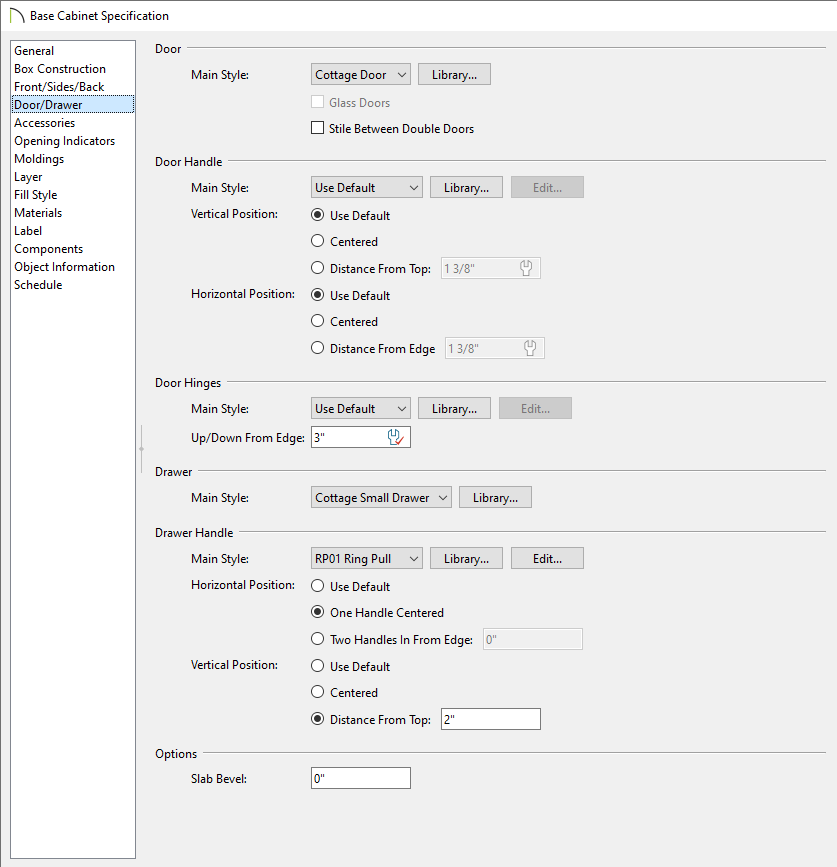Click the wrench icon in Door Handle Distance From Top field
This screenshot has width=837, height=867.
[x=526, y=268]
